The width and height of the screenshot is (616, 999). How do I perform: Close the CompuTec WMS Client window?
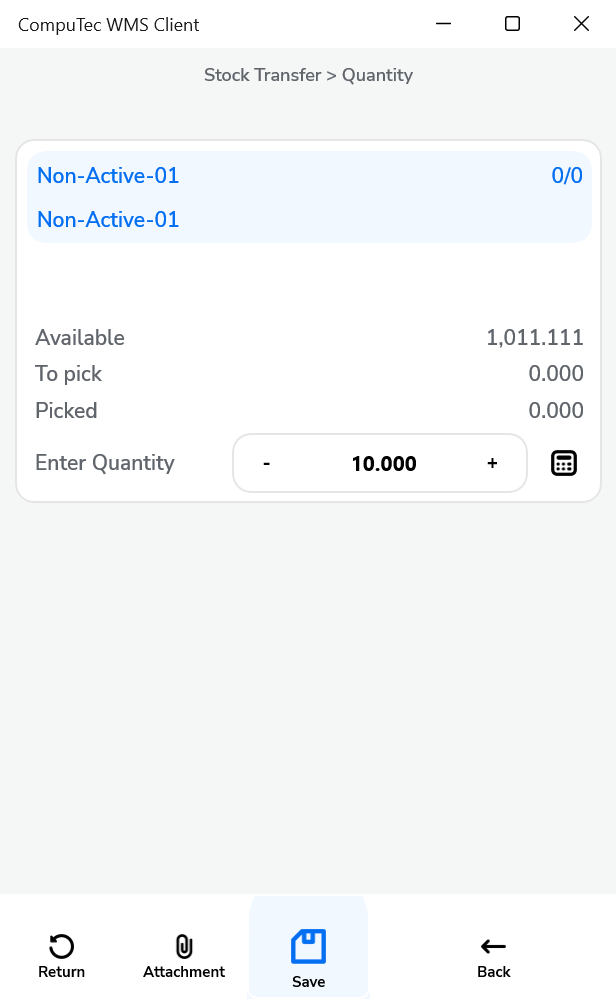point(581,24)
